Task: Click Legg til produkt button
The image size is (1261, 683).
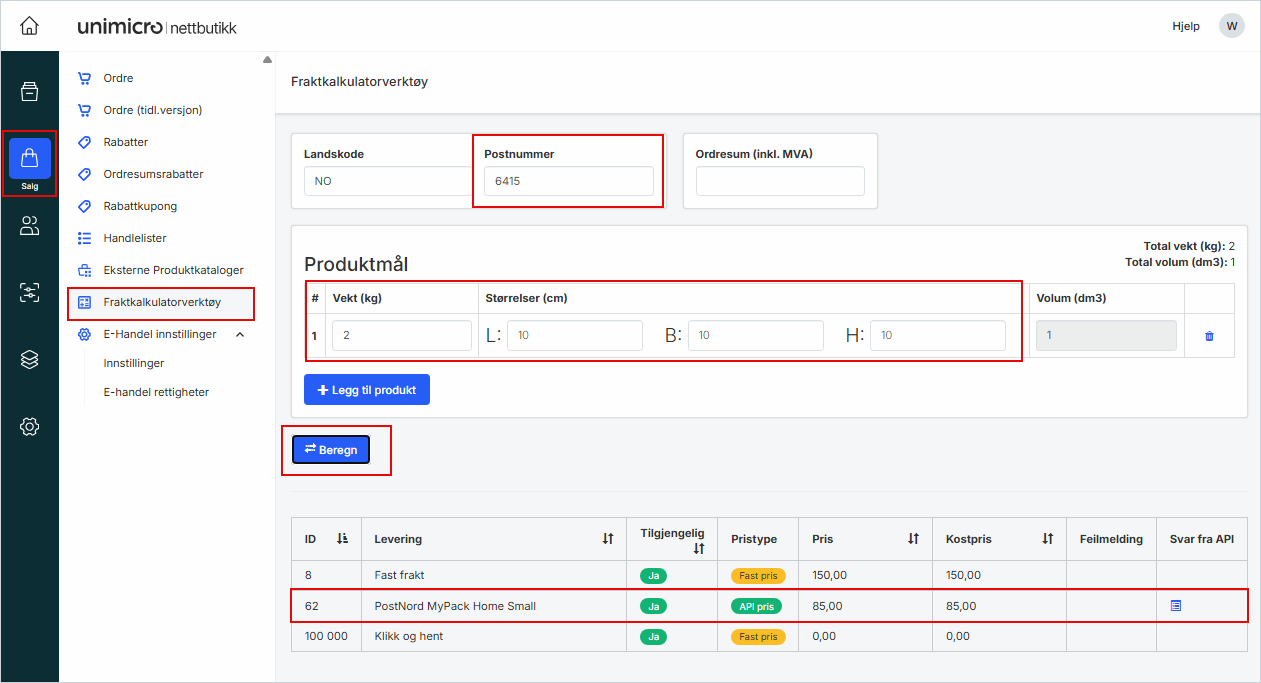Action: coord(366,390)
